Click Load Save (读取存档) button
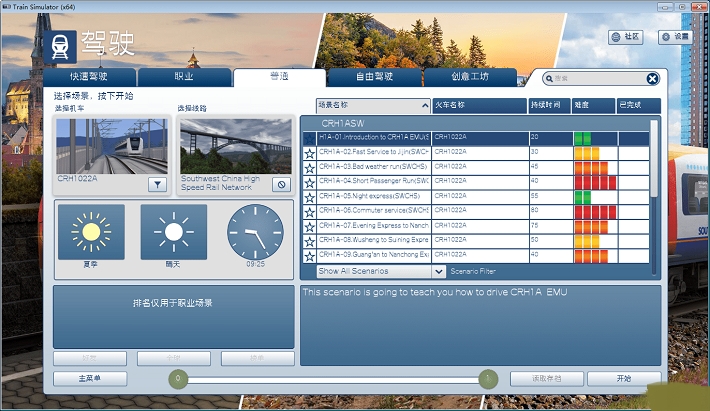 [547, 378]
